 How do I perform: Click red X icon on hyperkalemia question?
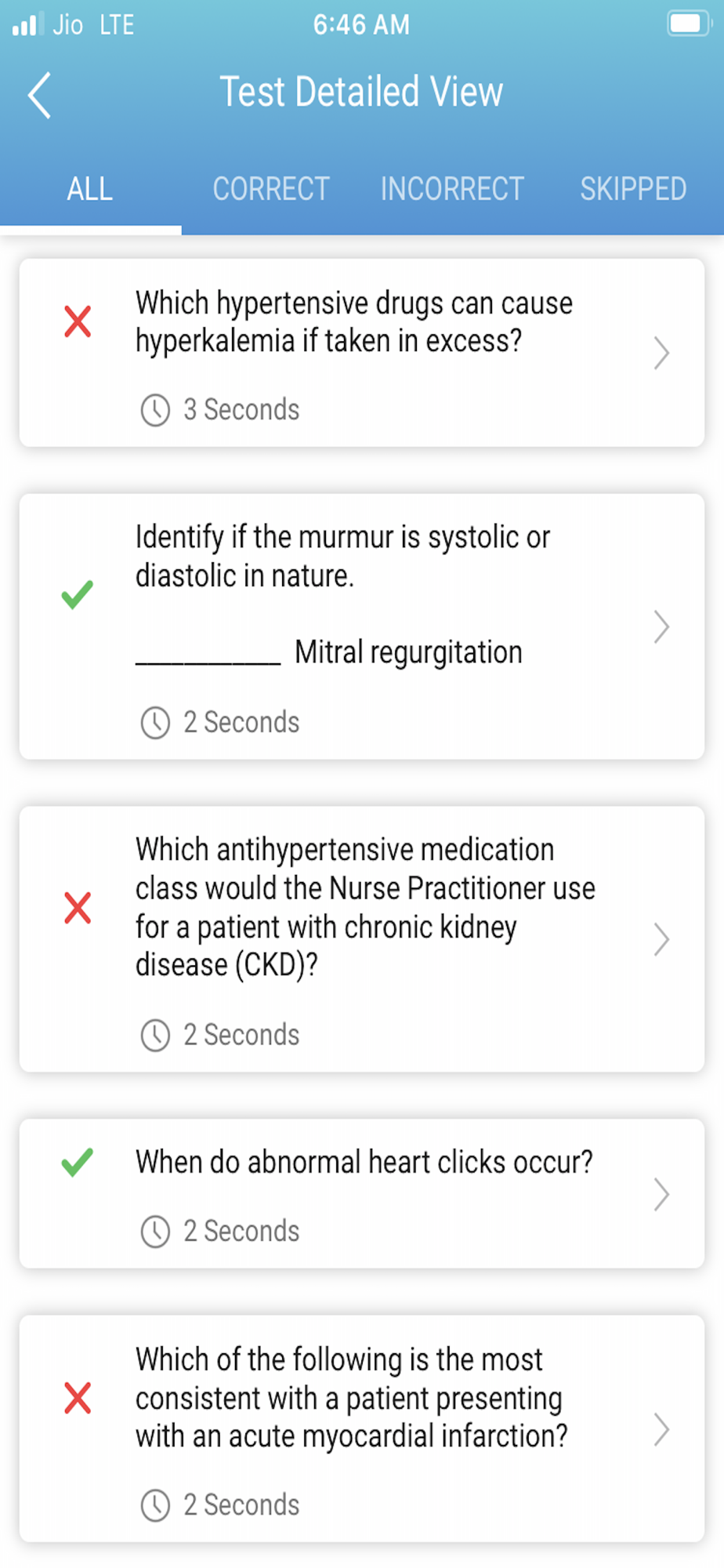[x=78, y=321]
